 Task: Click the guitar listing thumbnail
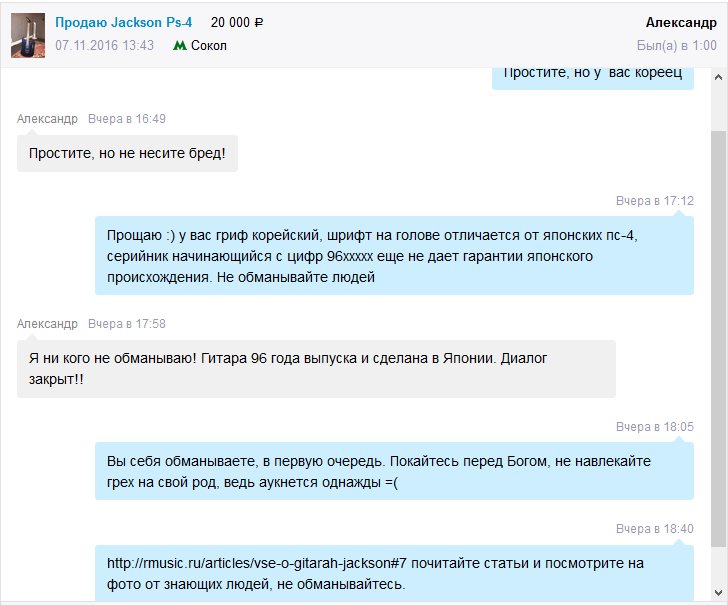tap(28, 35)
